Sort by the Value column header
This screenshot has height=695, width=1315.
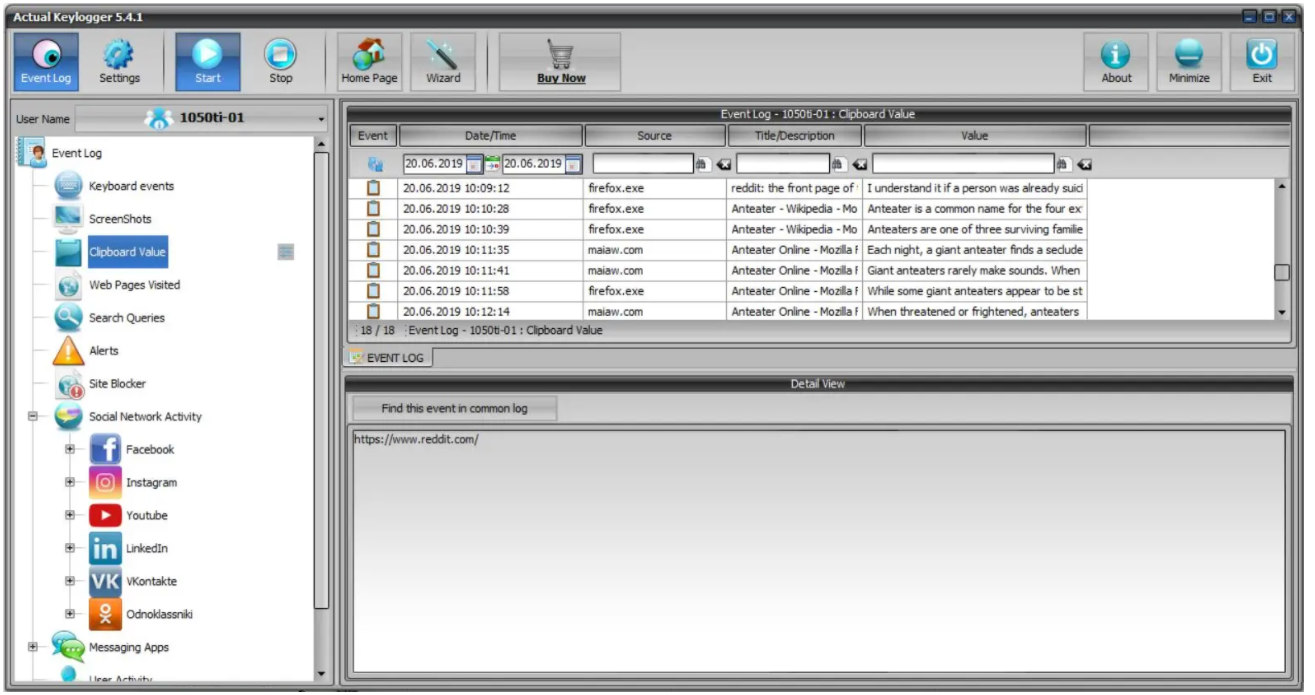pos(975,136)
